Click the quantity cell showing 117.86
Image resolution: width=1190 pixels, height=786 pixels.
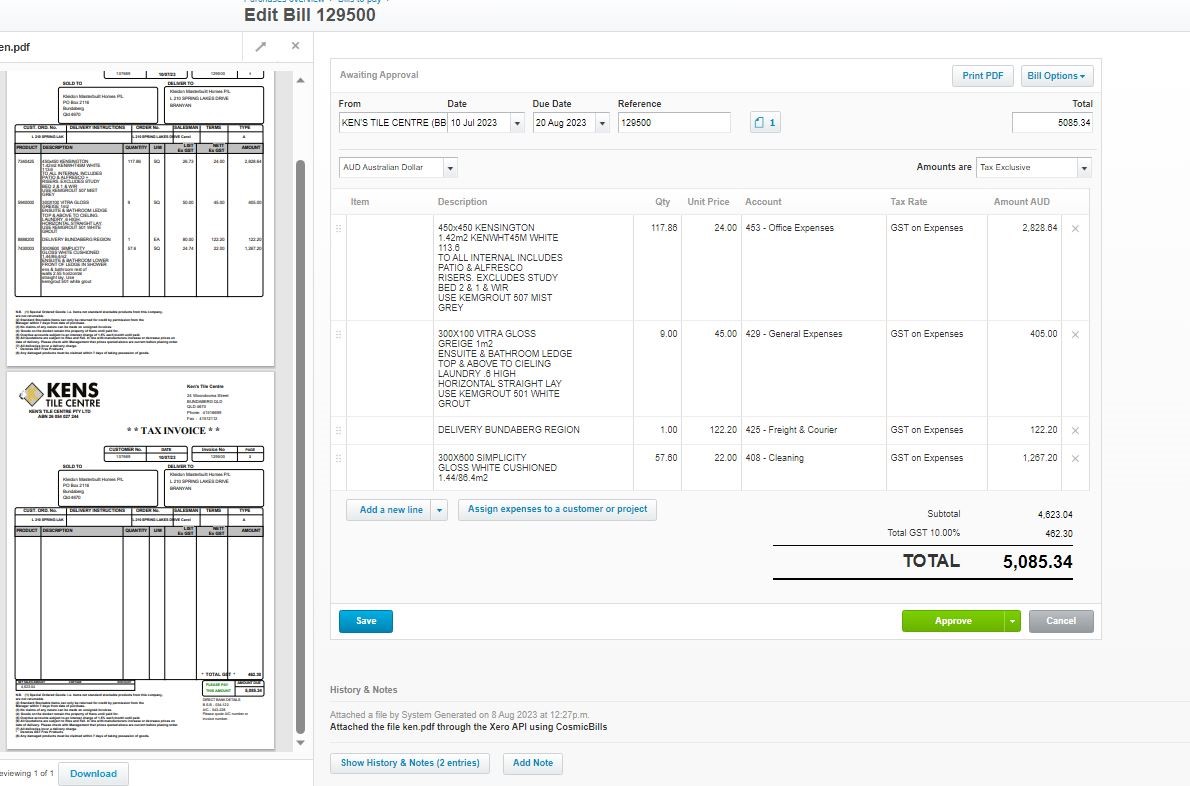click(657, 268)
